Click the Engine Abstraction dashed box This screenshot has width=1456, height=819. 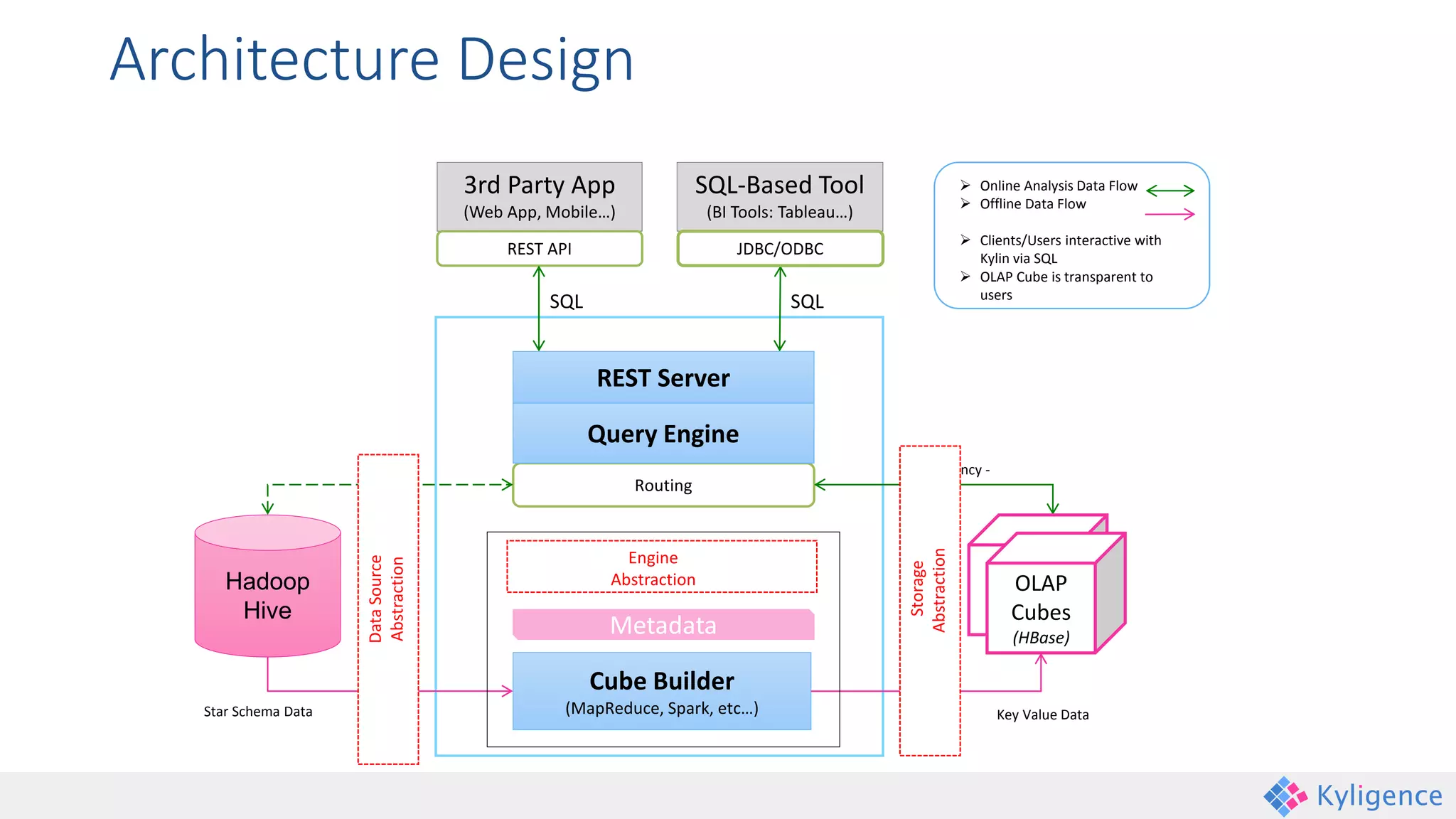(662, 567)
